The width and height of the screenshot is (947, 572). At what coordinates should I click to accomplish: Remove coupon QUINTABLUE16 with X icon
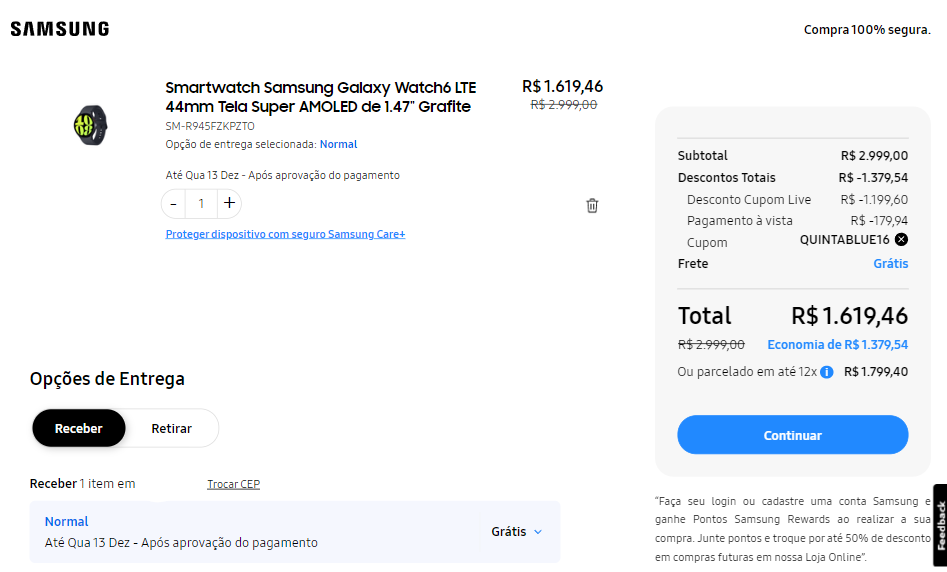tap(901, 240)
